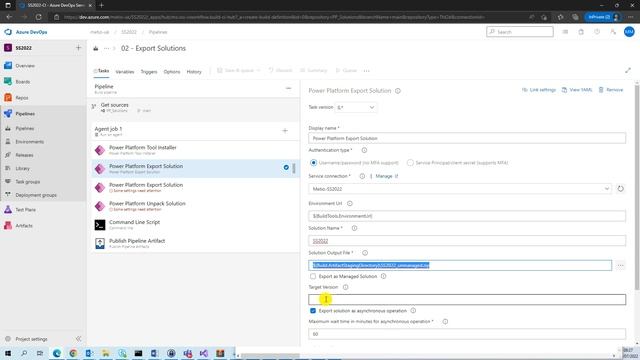Select Service Principal/client secret authentication
Viewport: 640px width, 360px height.
410,163
